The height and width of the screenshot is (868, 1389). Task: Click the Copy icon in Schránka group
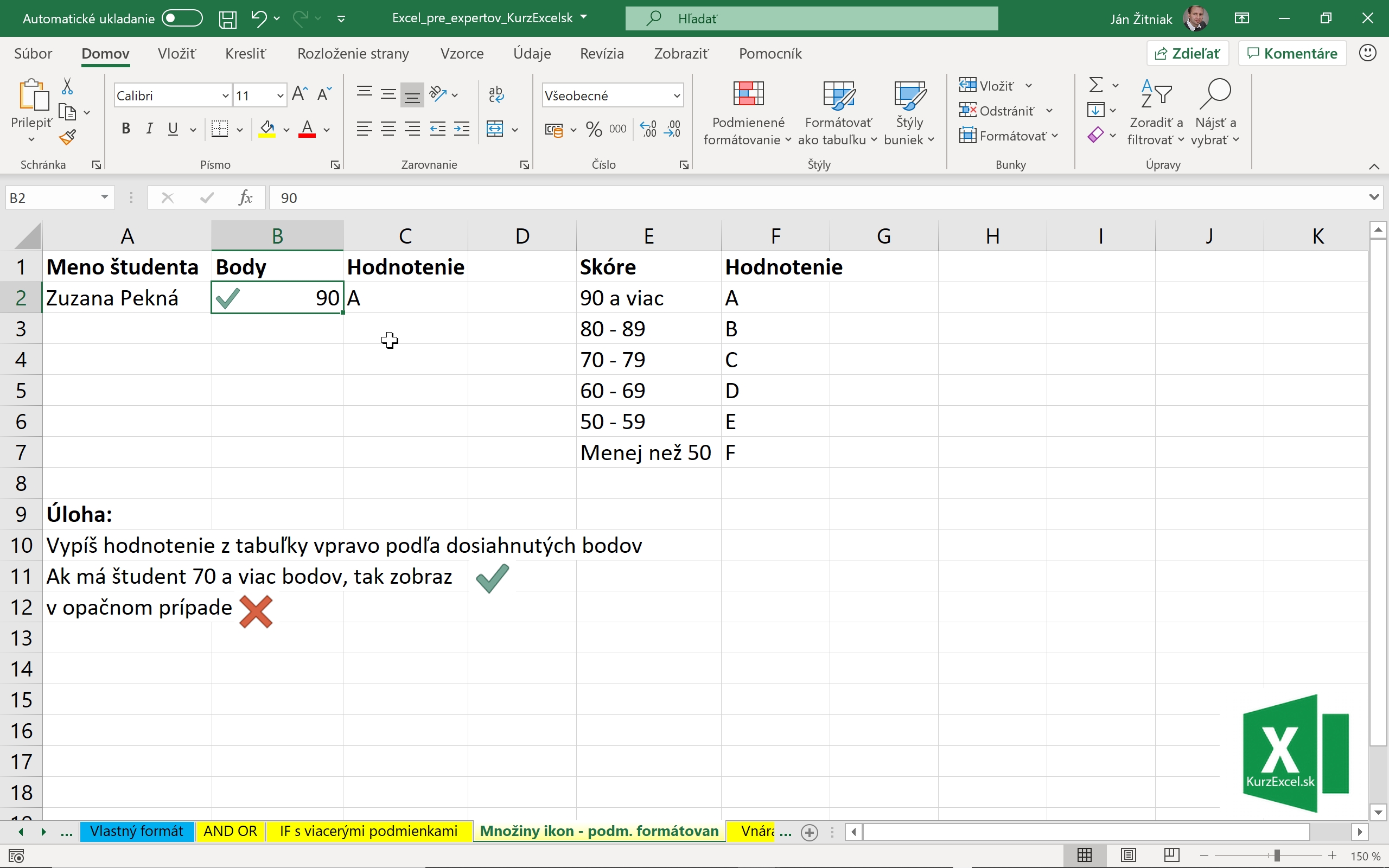tap(68, 112)
